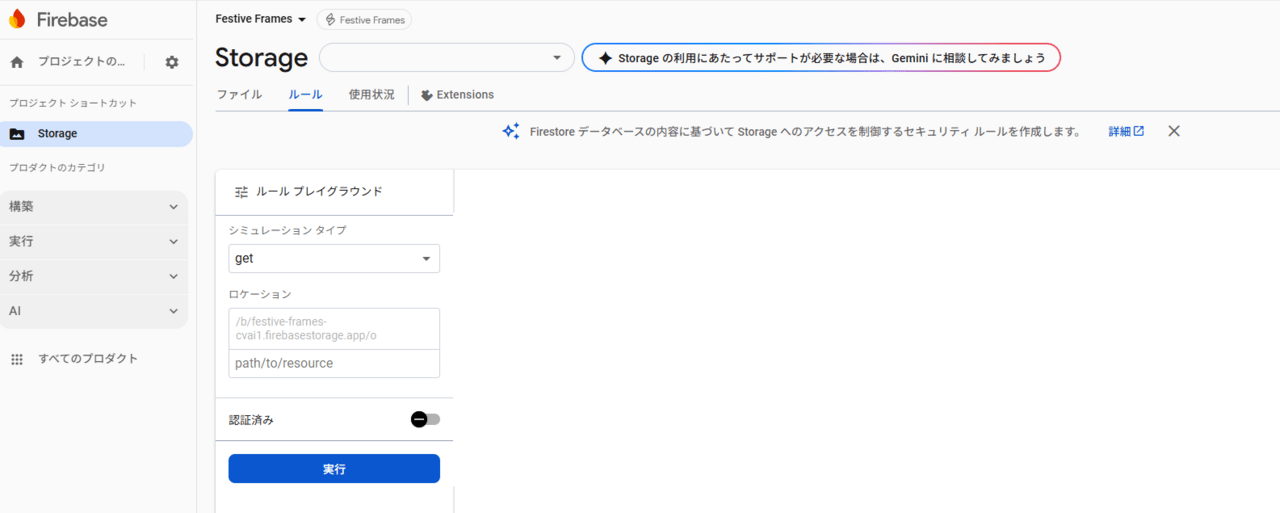The image size is (1280, 513).
Task: Click the Firebase flame logo
Action: (x=17, y=19)
